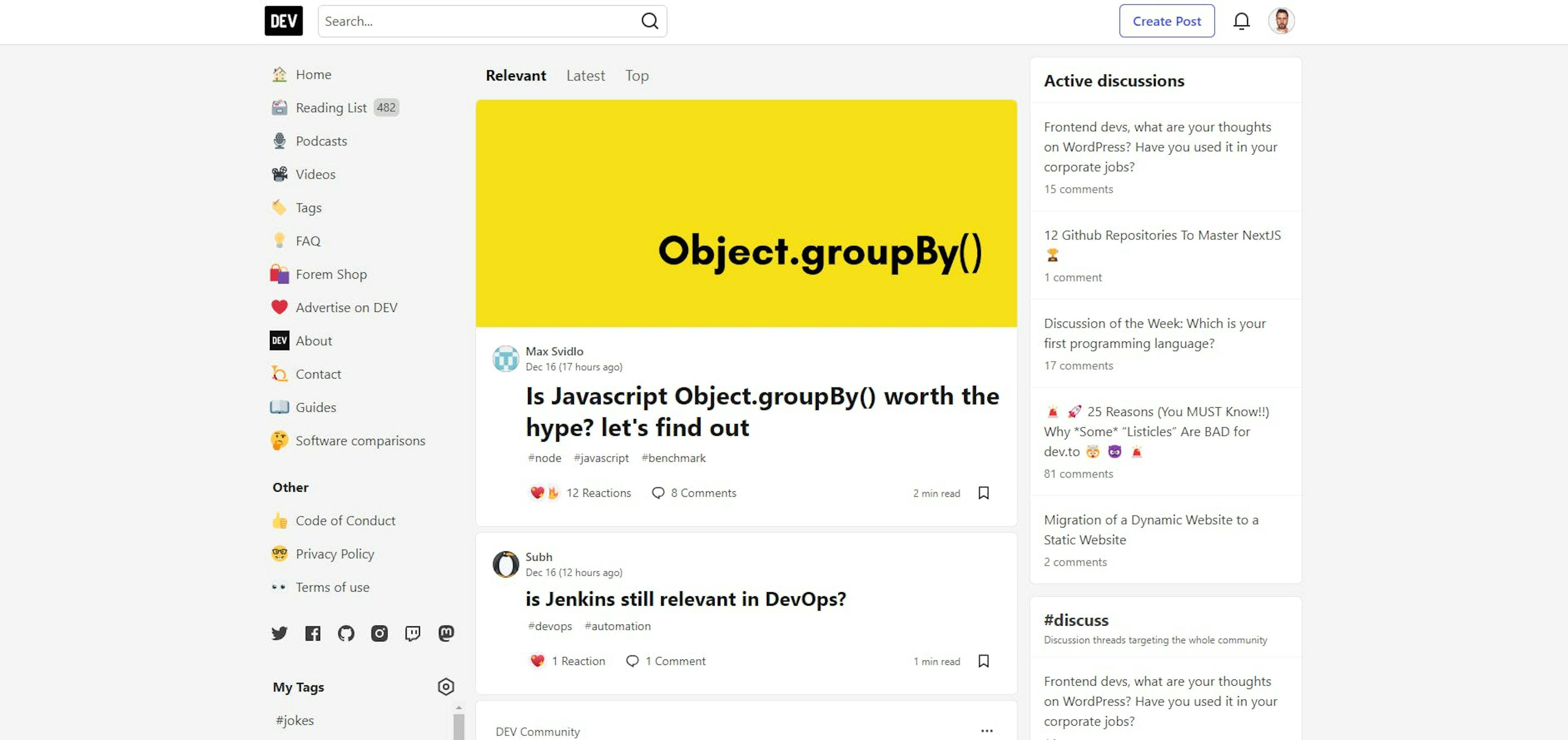This screenshot has height=740, width=1568.
Task: Open the is Jenkins still relevant post title
Action: coord(686,599)
